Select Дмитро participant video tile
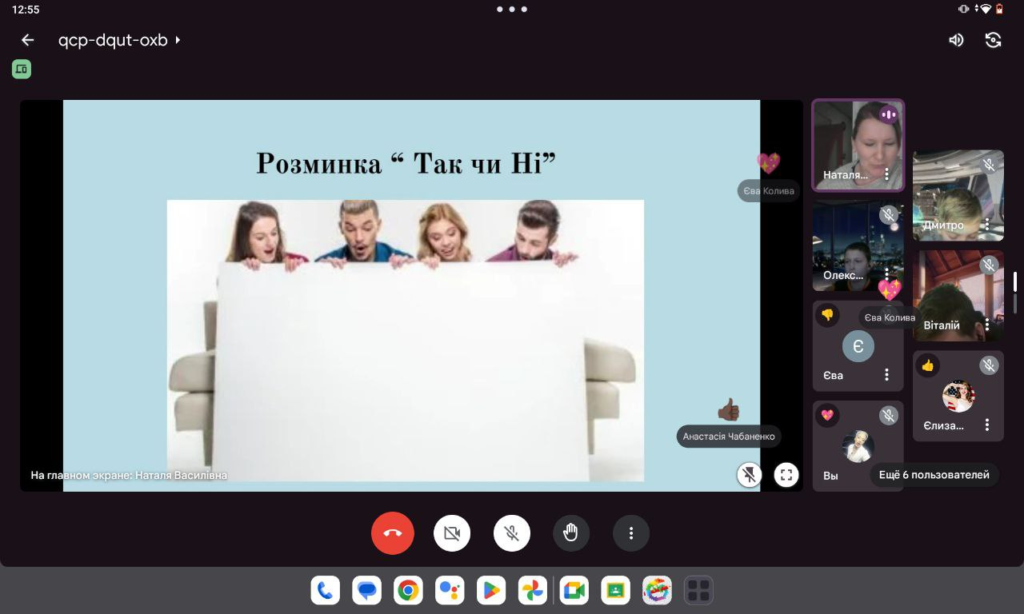 pyautogui.click(x=958, y=195)
